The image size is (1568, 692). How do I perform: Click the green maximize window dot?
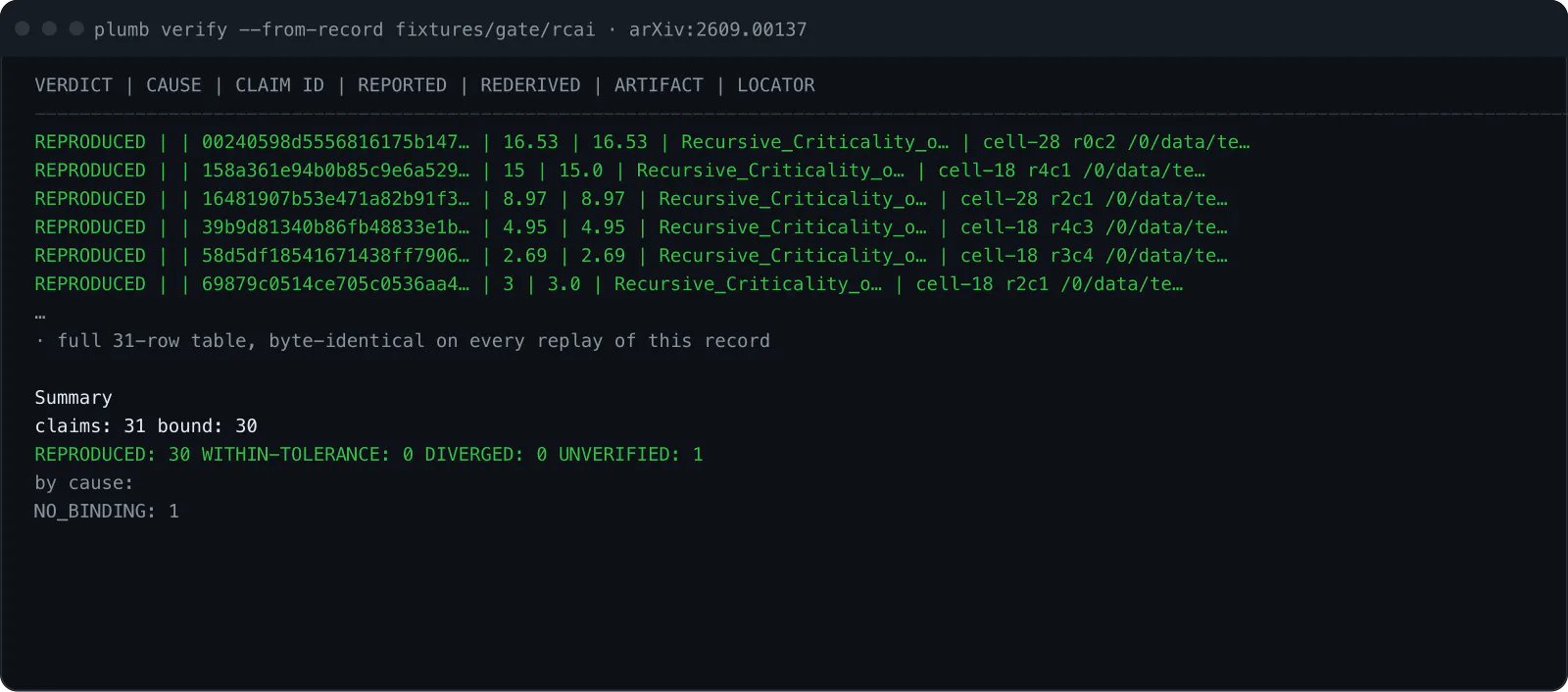pos(76,28)
